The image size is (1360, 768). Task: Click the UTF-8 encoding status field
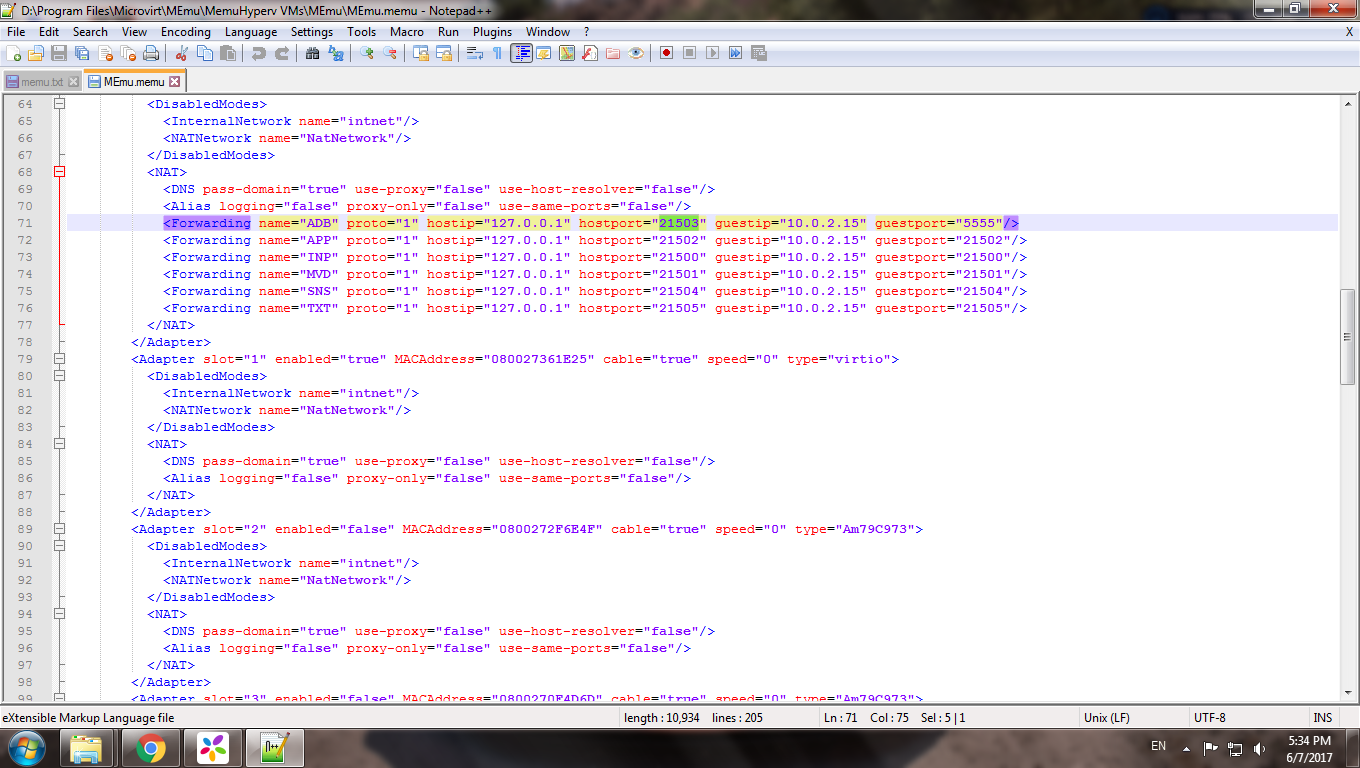coord(1209,718)
